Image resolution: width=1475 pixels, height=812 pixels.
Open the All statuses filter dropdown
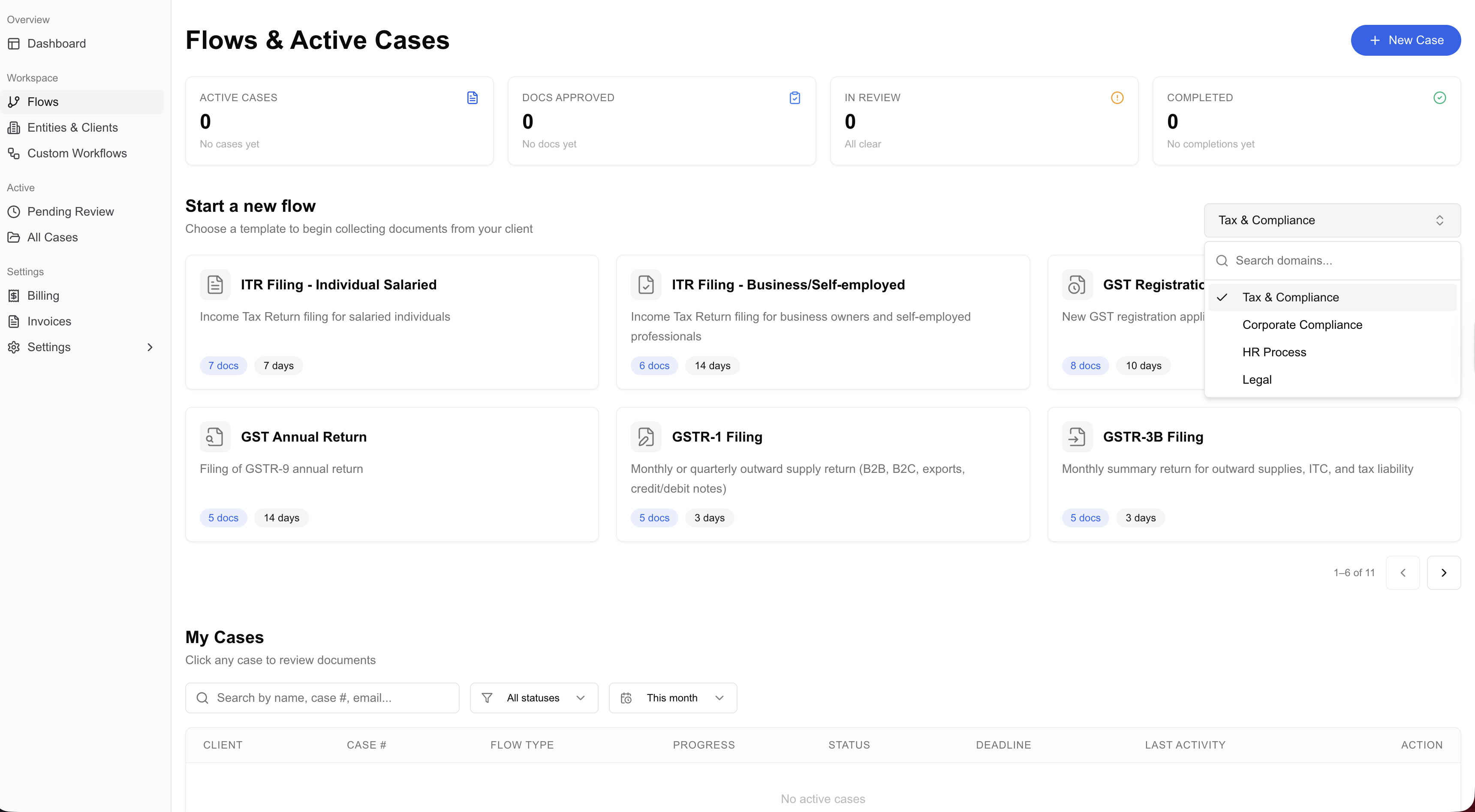[x=534, y=698]
